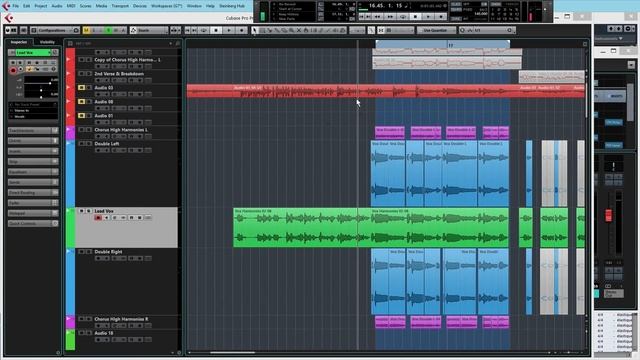
Task: Toggle the global Read automation R button
Action: pyautogui.click(x=109, y=30)
